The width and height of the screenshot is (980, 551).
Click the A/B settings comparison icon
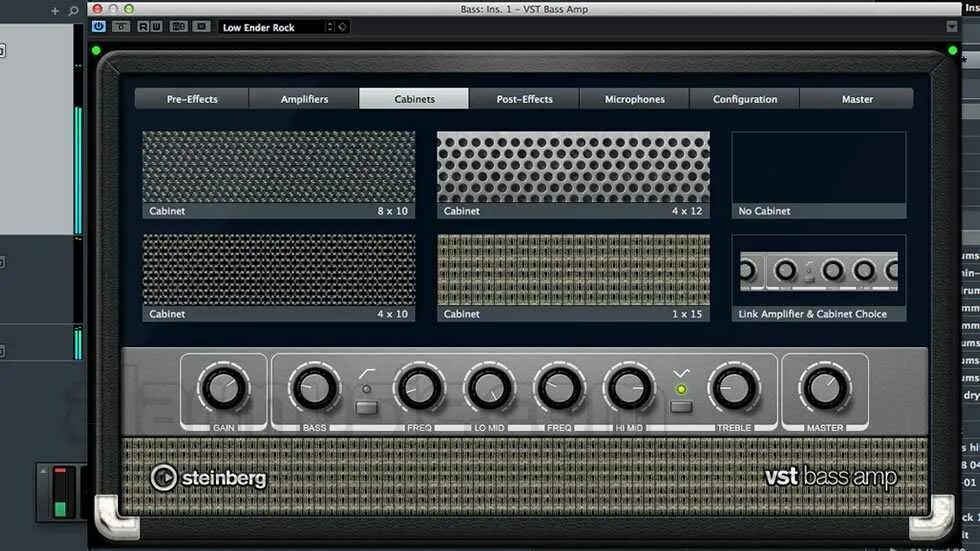click(x=179, y=27)
